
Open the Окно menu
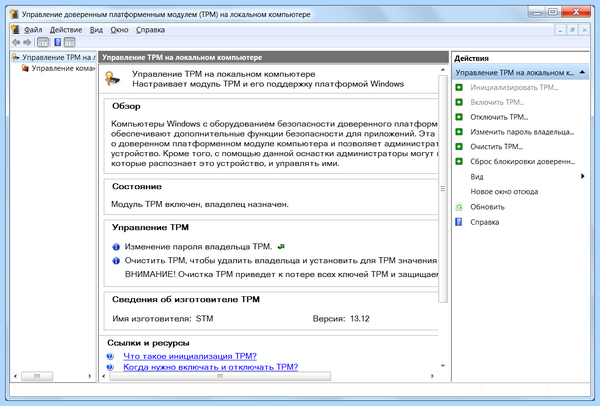coord(119,30)
